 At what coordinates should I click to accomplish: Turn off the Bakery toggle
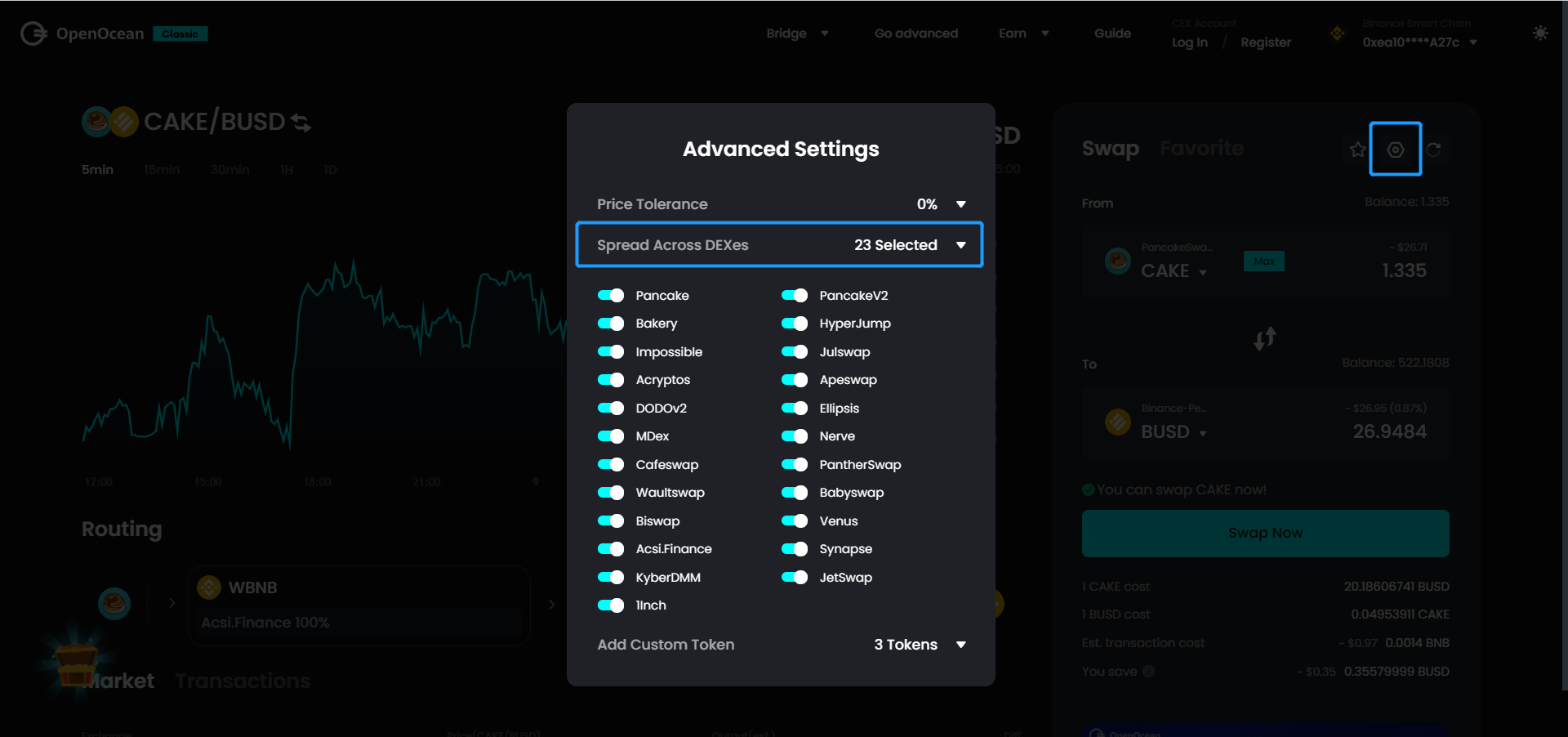[611, 324]
